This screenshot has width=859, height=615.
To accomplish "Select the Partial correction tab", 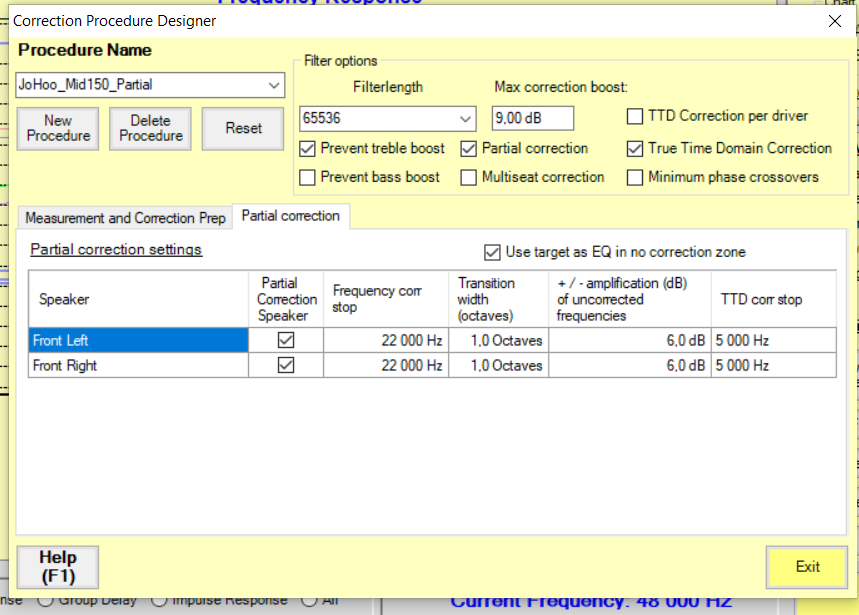I will pyautogui.click(x=291, y=216).
